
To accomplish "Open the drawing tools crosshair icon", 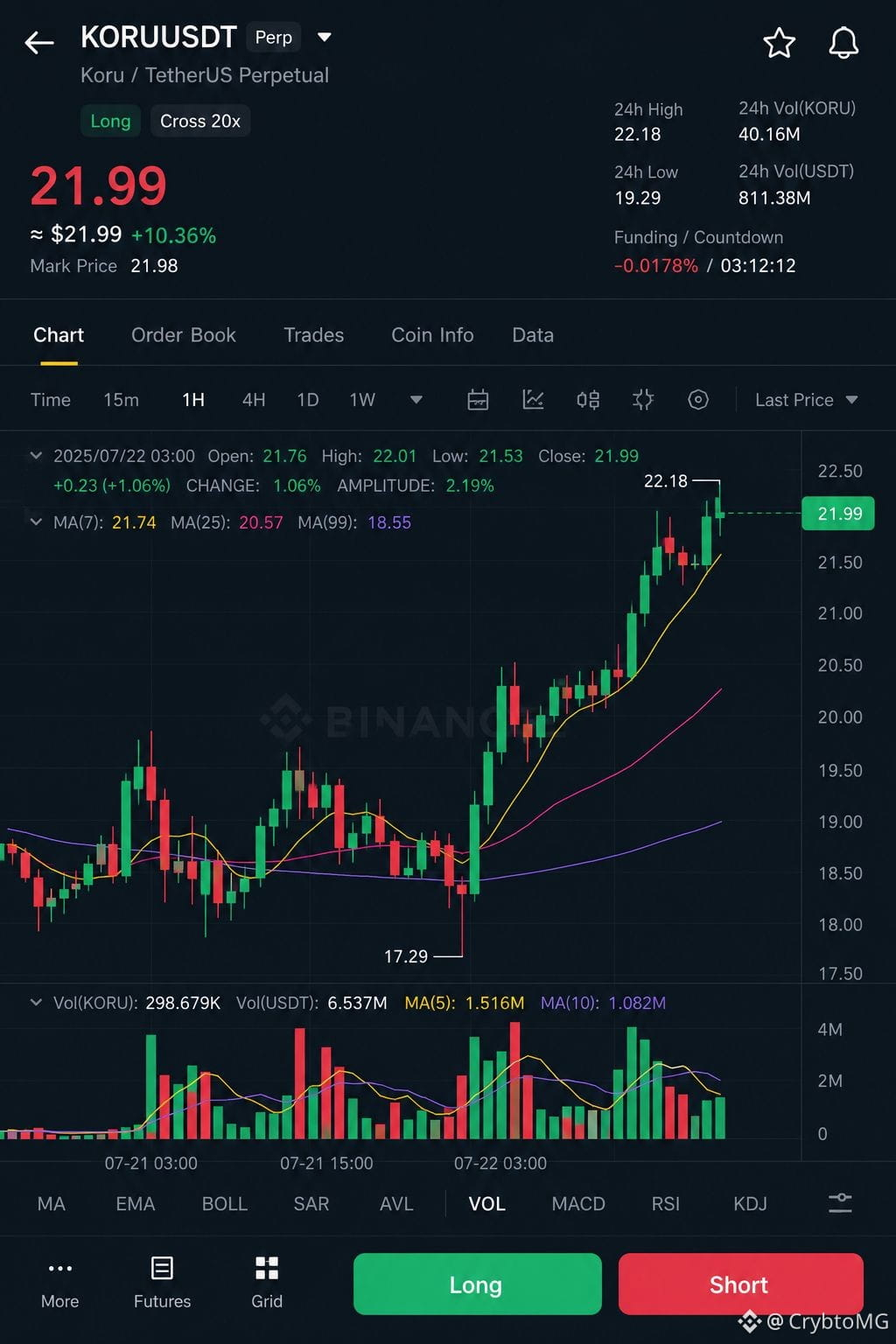I will click(x=643, y=400).
